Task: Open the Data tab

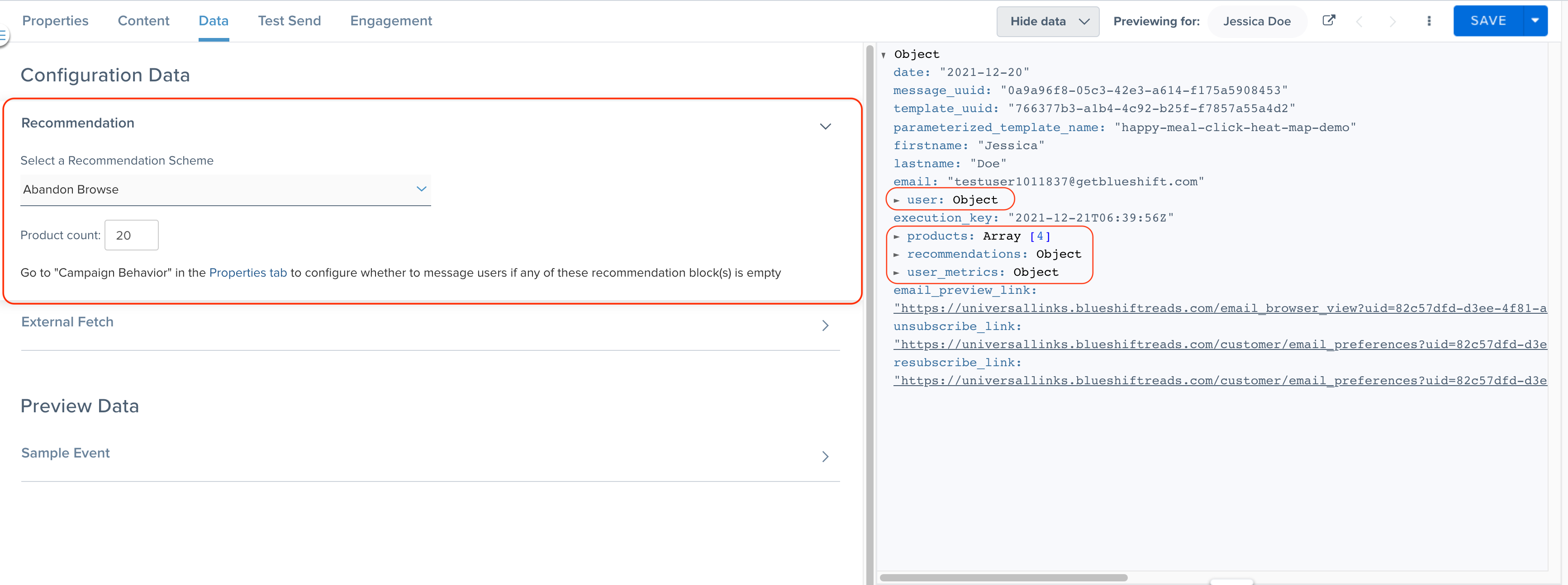Action: (214, 21)
